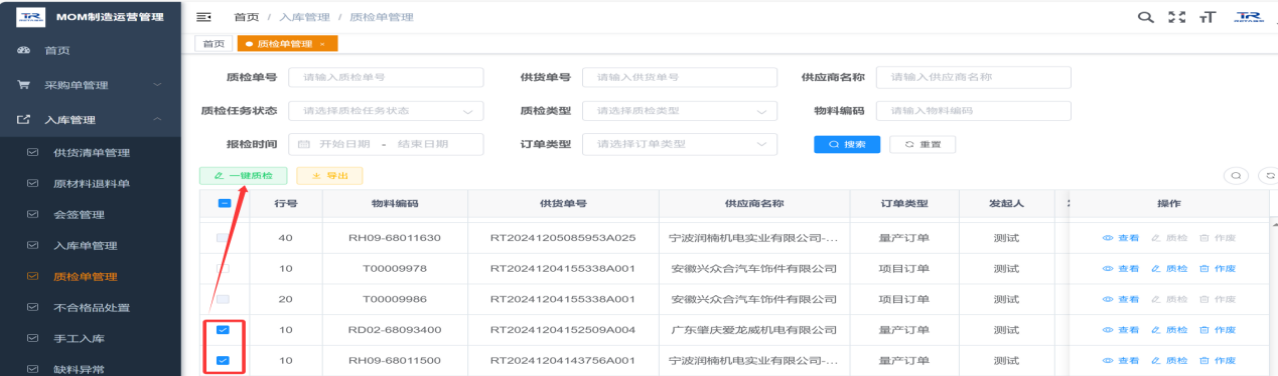The height and width of the screenshot is (376, 1278).
Task: Focus the 供应商名称 input field
Action: 973,77
